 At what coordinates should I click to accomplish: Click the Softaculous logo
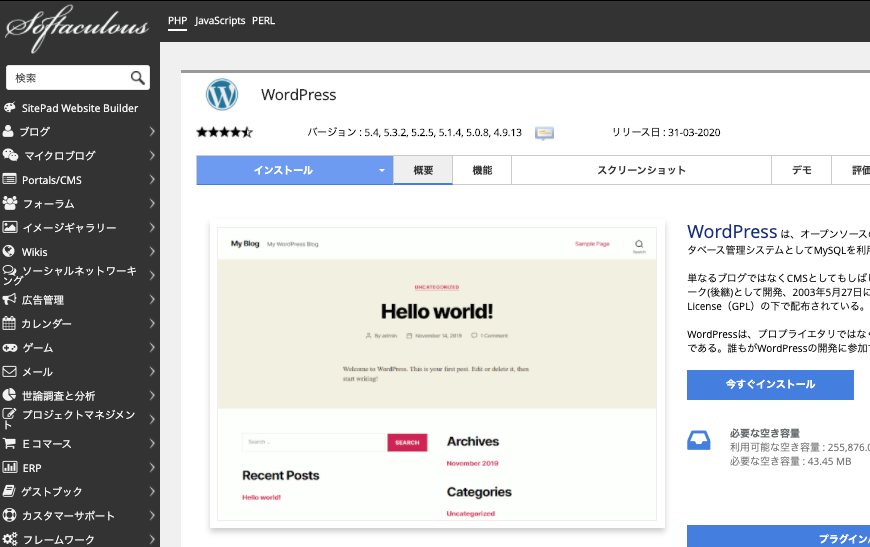(77, 28)
